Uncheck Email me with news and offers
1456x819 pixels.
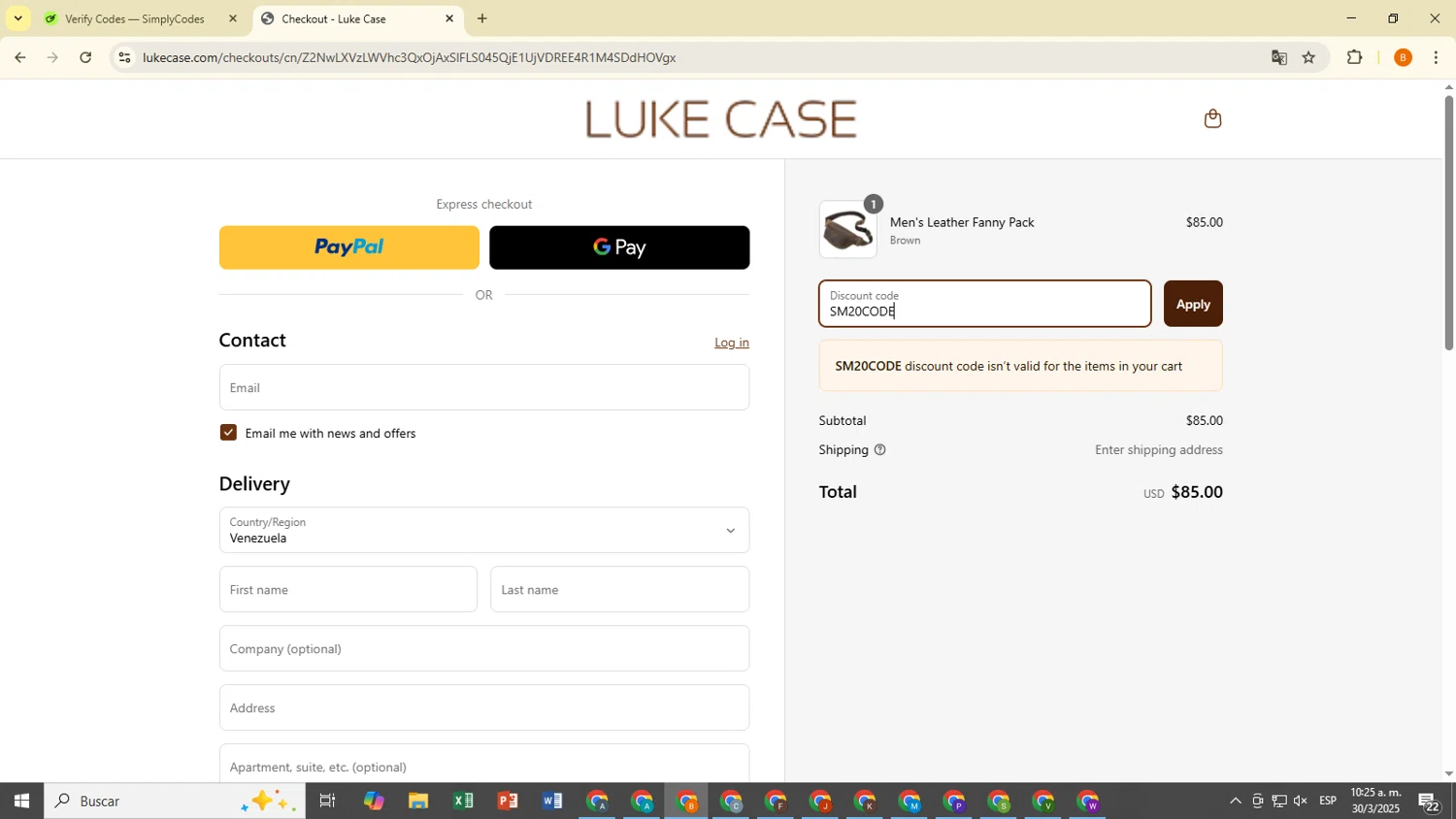click(228, 433)
